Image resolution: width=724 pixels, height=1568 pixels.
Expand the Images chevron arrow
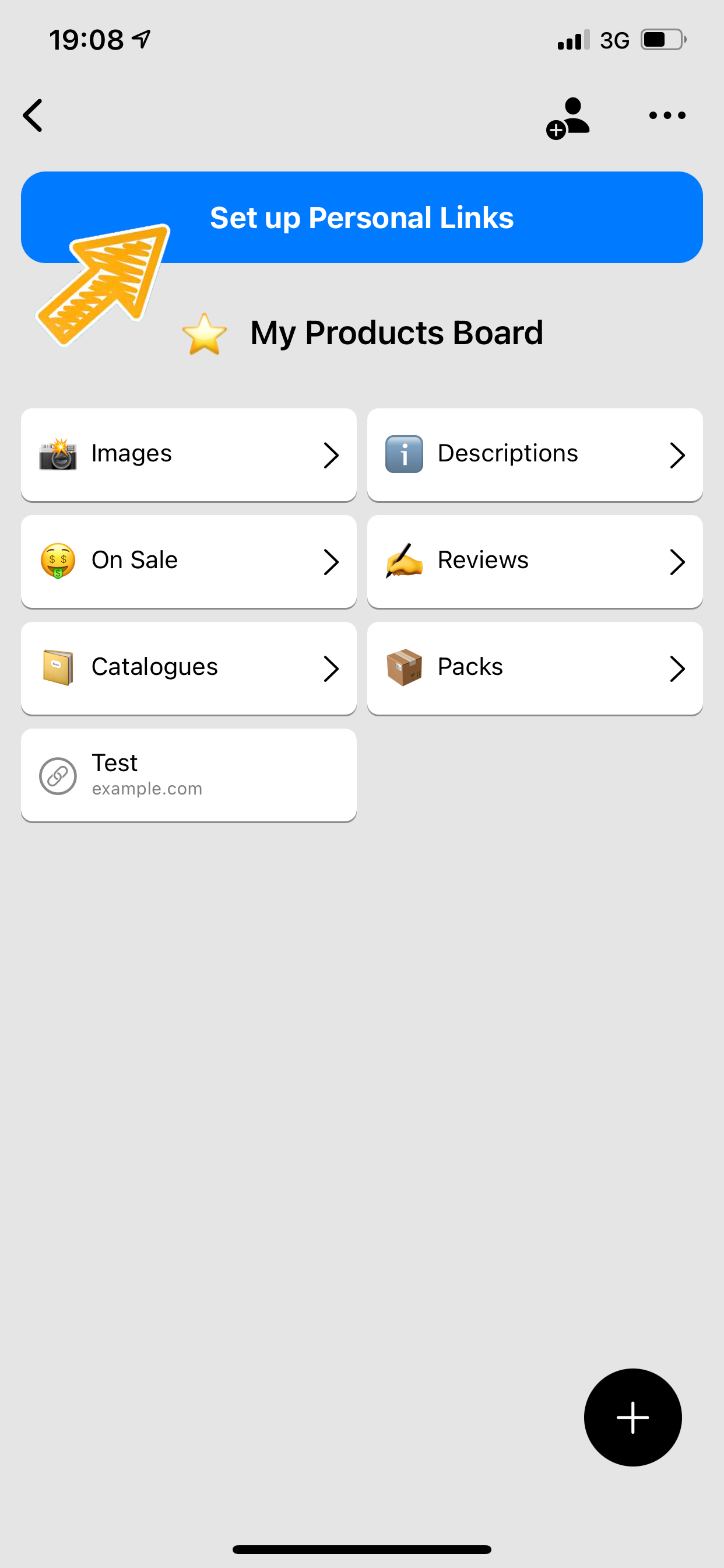(331, 454)
